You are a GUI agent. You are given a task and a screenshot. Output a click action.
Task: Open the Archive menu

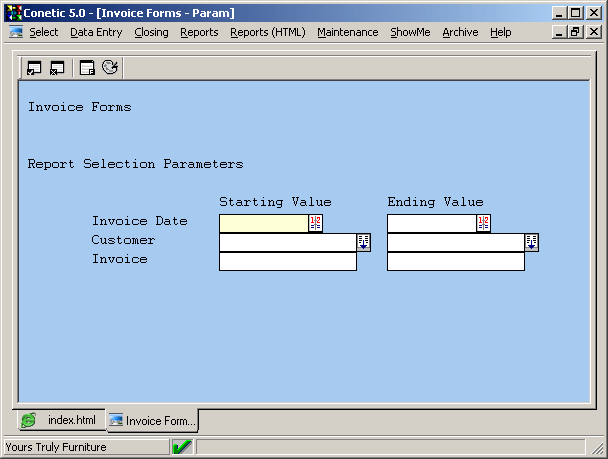tap(460, 32)
